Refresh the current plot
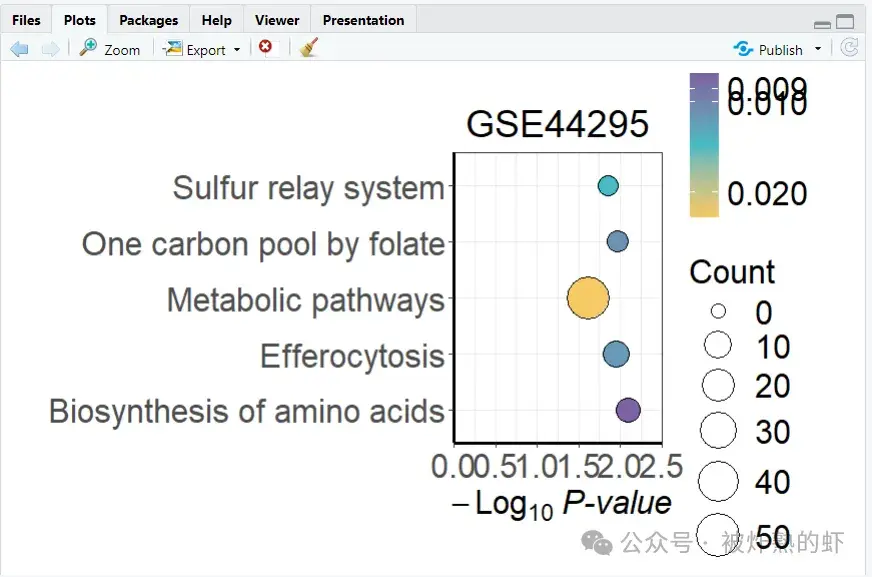The height and width of the screenshot is (577, 872). pyautogui.click(x=850, y=48)
